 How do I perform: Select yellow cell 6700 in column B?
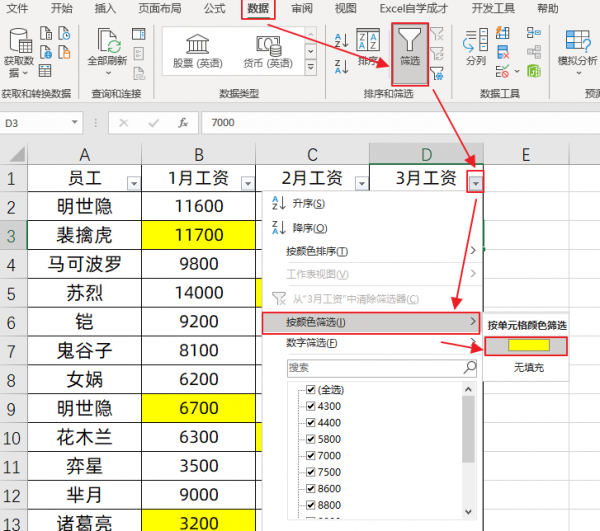[x=199, y=408]
